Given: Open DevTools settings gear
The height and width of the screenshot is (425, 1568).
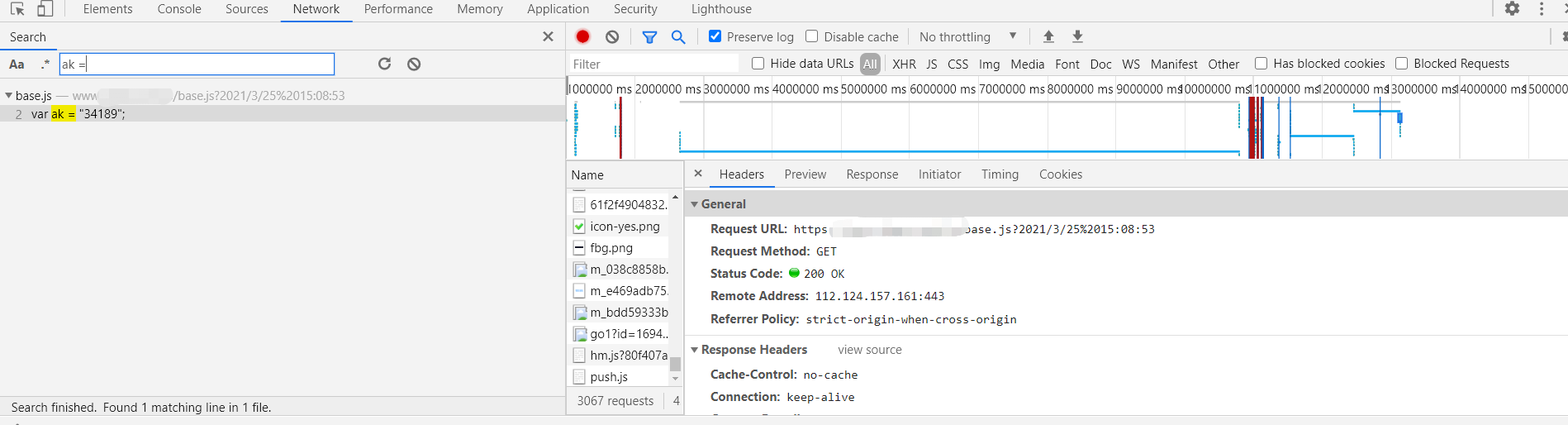Looking at the screenshot, I should click(x=1512, y=9).
